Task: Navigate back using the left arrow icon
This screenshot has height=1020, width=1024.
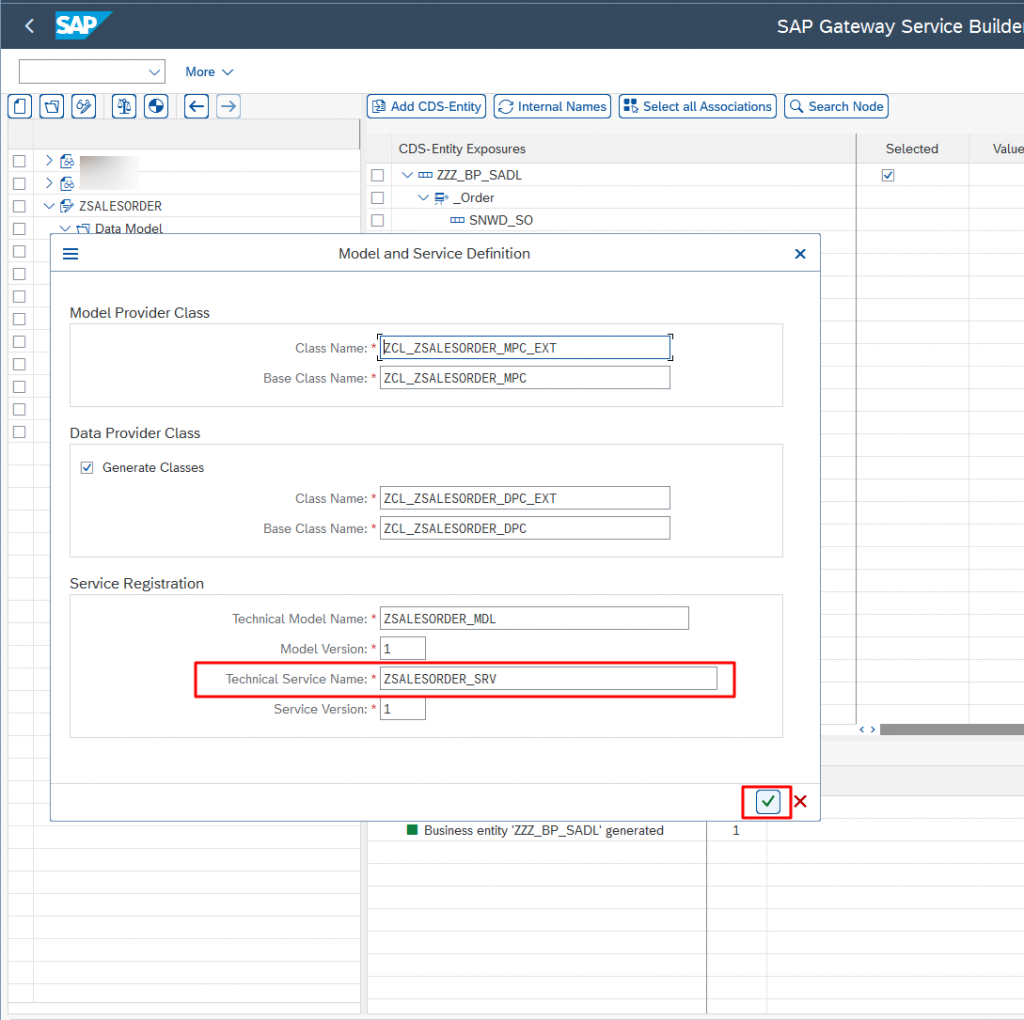Action: pos(196,106)
